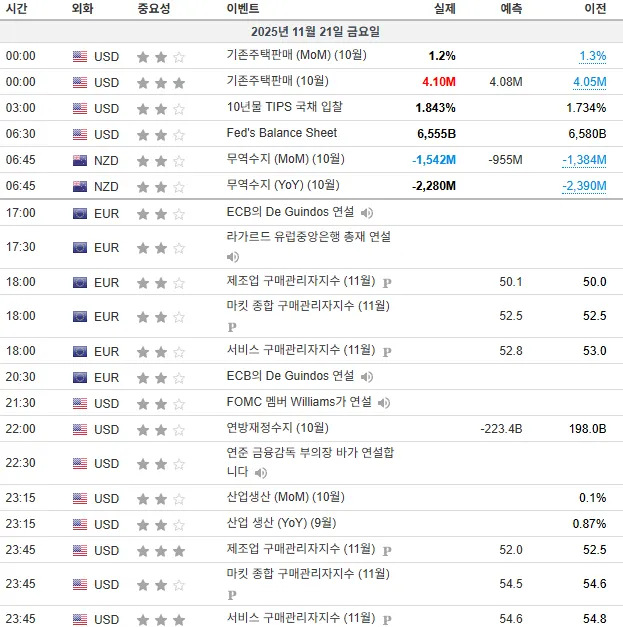Click speaker icon beside ECB De Guindos 17:00 speech
Screen dimensions: 623x627
(367, 213)
